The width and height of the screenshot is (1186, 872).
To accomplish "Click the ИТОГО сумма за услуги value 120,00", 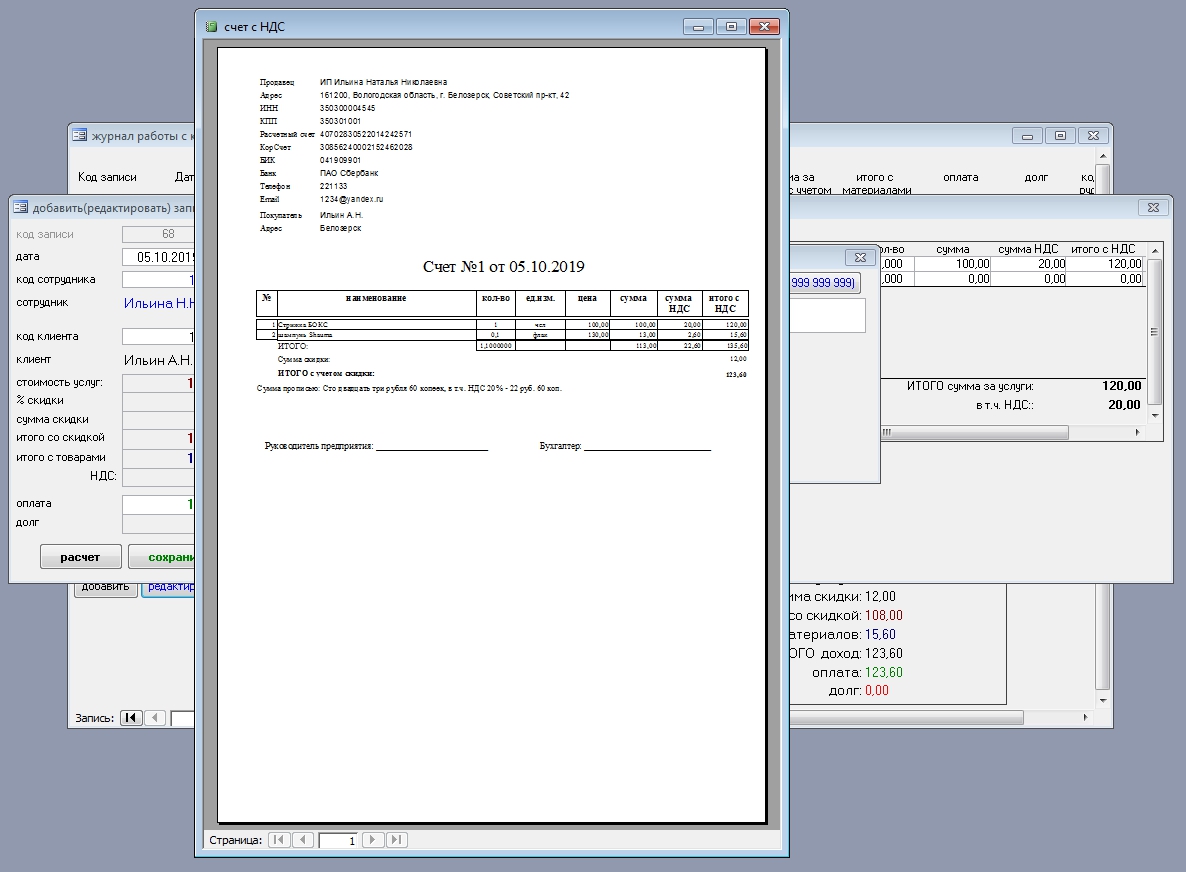I will 1122,386.
